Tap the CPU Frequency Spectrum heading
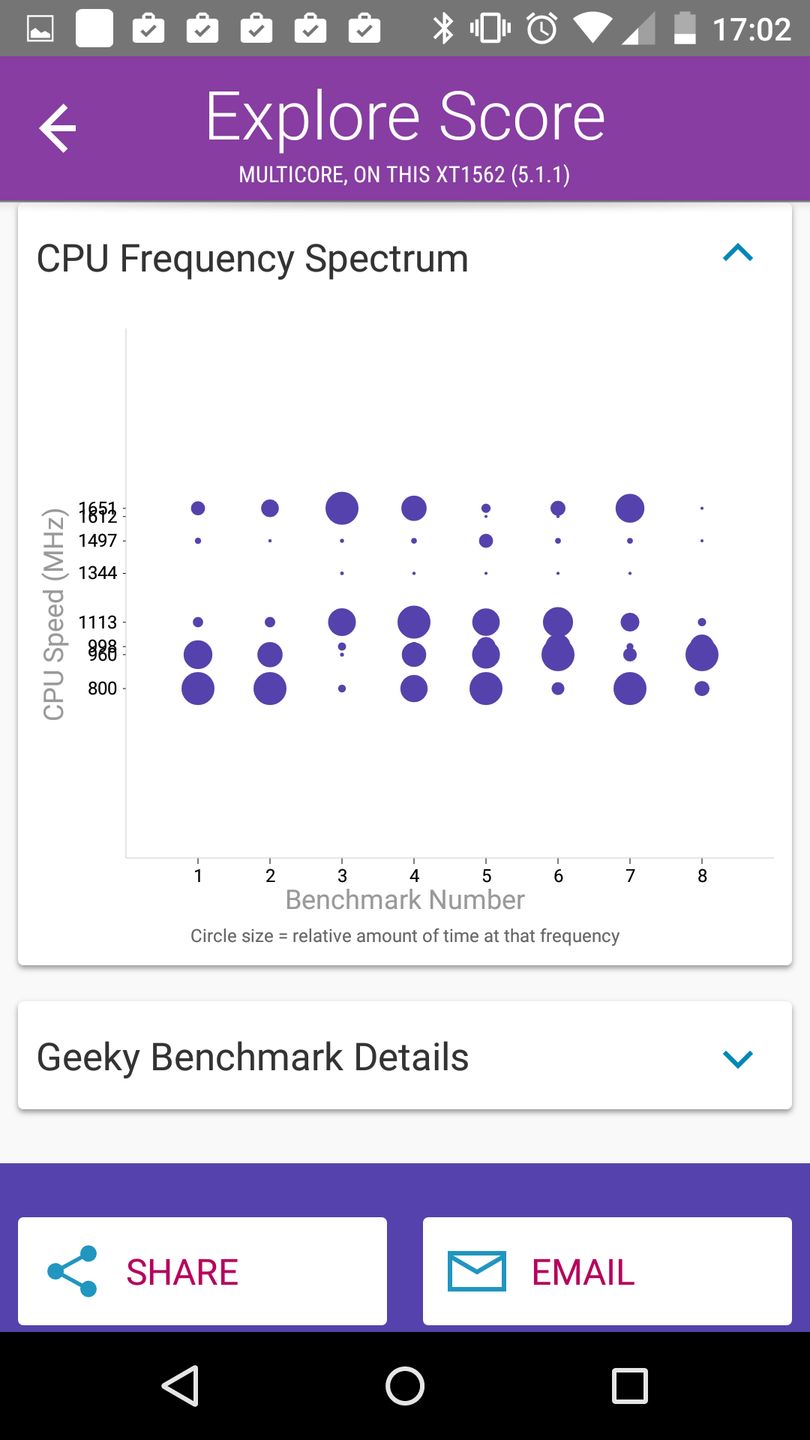 [x=253, y=258]
